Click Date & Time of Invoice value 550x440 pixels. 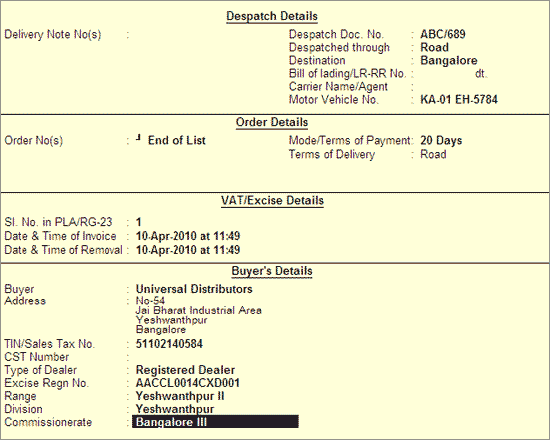pos(188,236)
